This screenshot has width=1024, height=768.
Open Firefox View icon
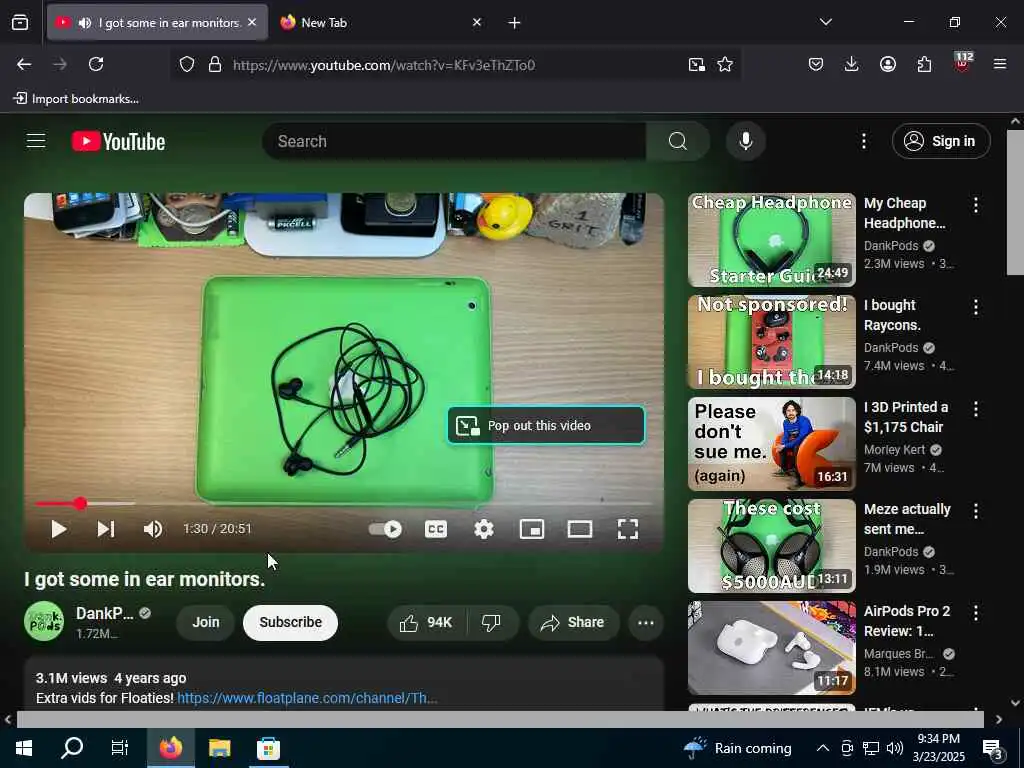pos(20,23)
